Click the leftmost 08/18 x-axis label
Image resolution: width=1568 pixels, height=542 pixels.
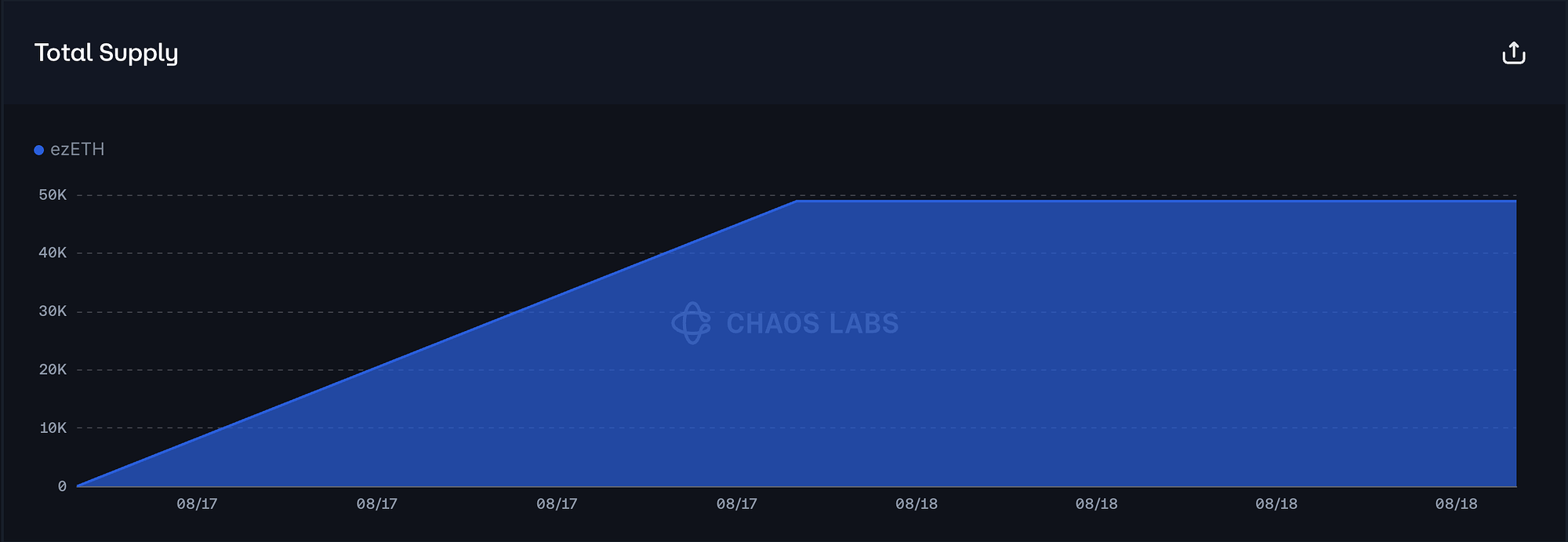click(916, 504)
